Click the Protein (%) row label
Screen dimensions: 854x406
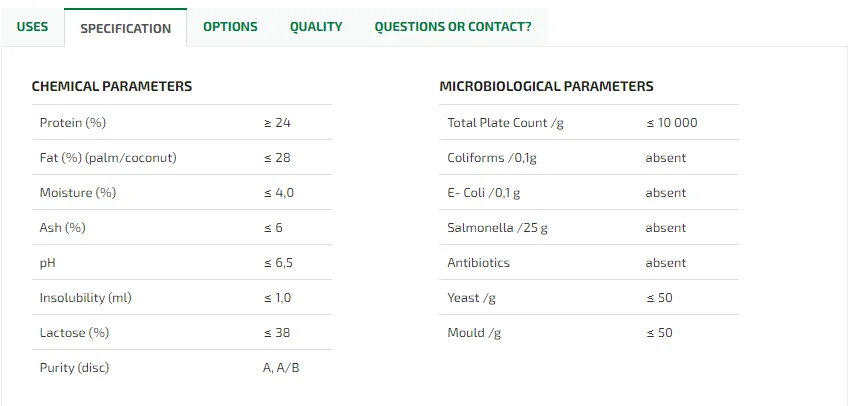[x=73, y=123]
